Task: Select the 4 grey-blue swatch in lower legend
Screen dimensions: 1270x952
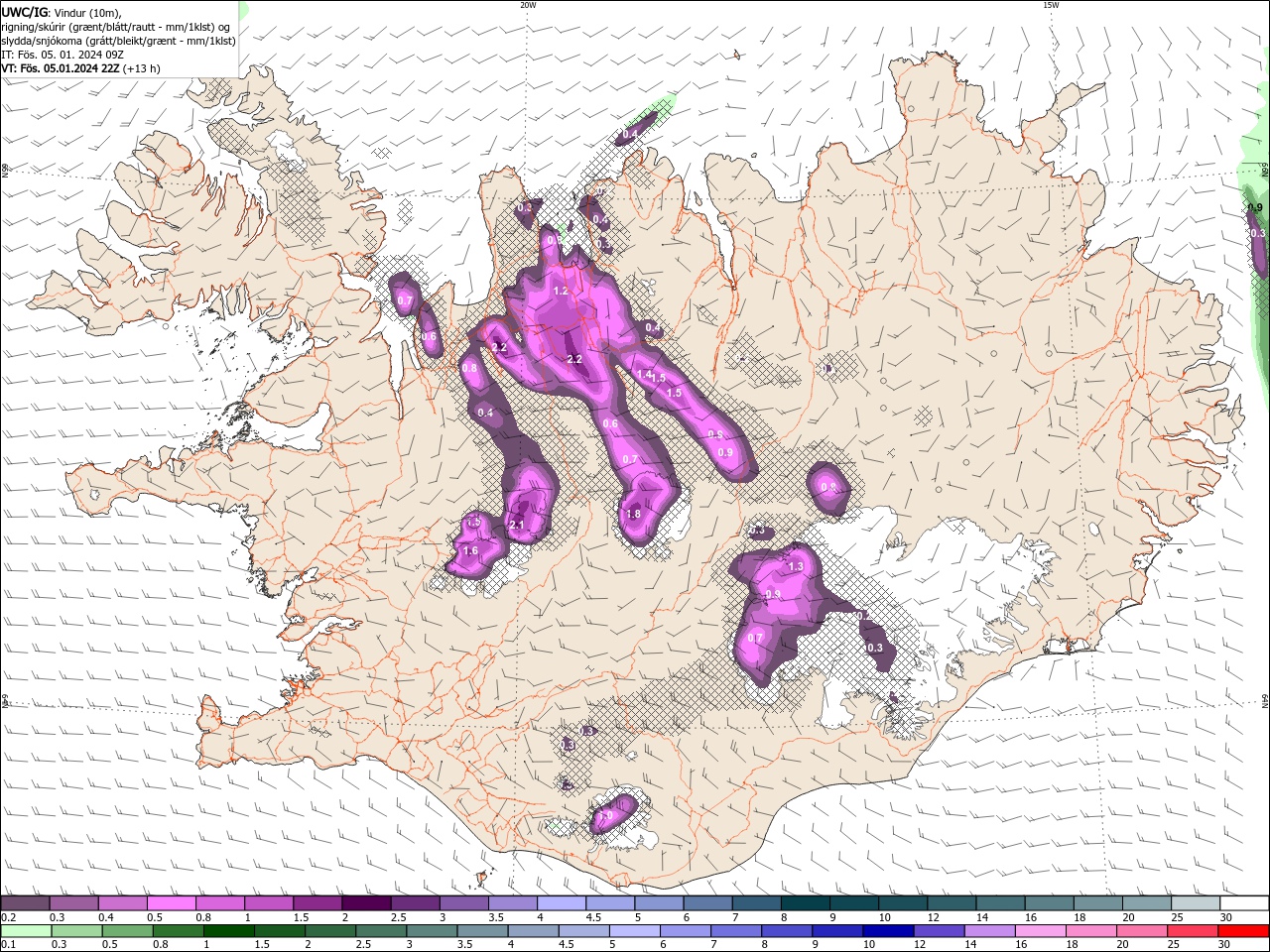Action: 533,931
